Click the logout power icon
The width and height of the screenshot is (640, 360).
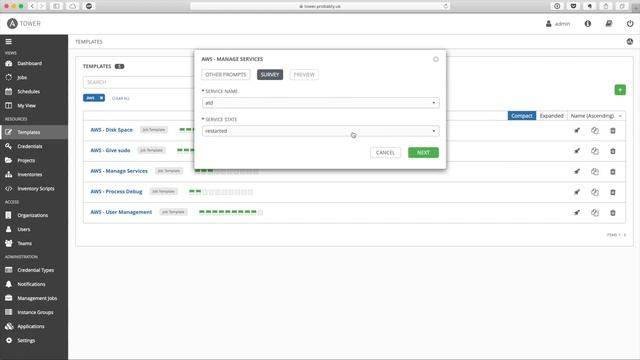(x=630, y=24)
